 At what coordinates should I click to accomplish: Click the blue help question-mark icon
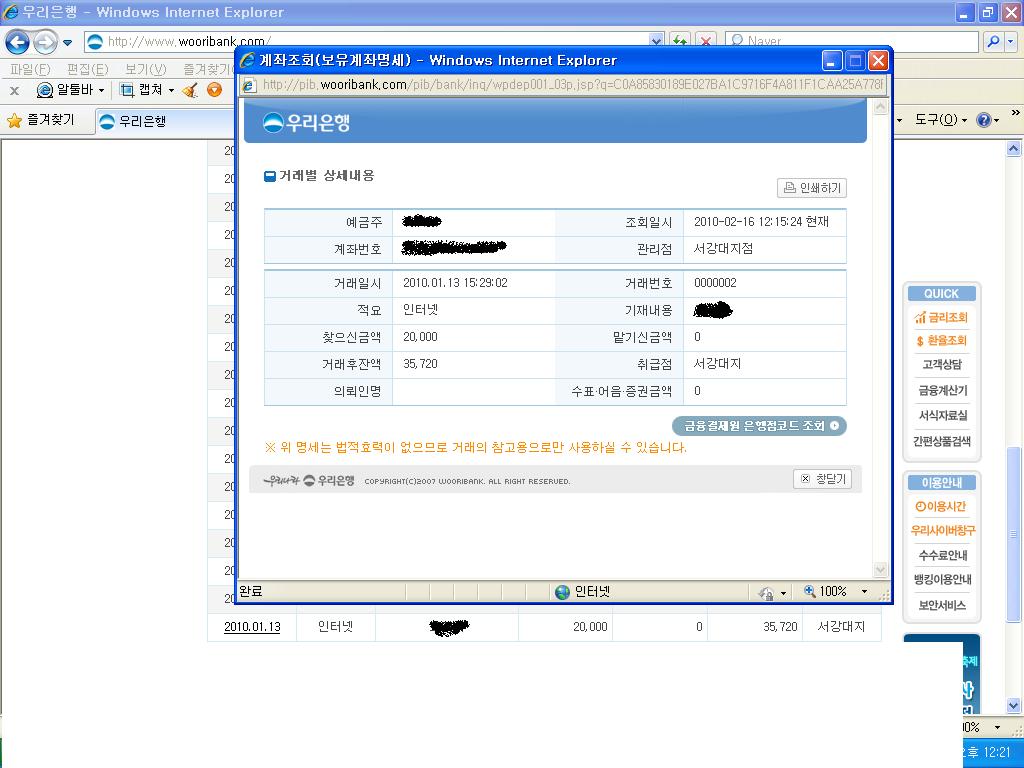[984, 120]
